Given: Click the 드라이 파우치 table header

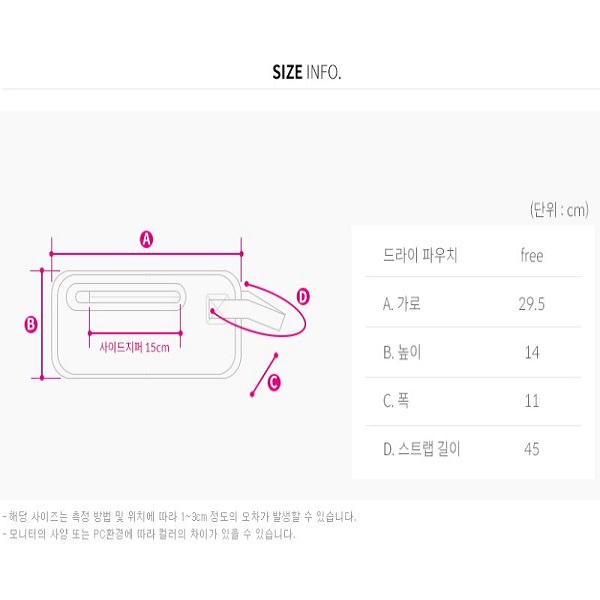Looking at the screenshot, I should 420,255.
